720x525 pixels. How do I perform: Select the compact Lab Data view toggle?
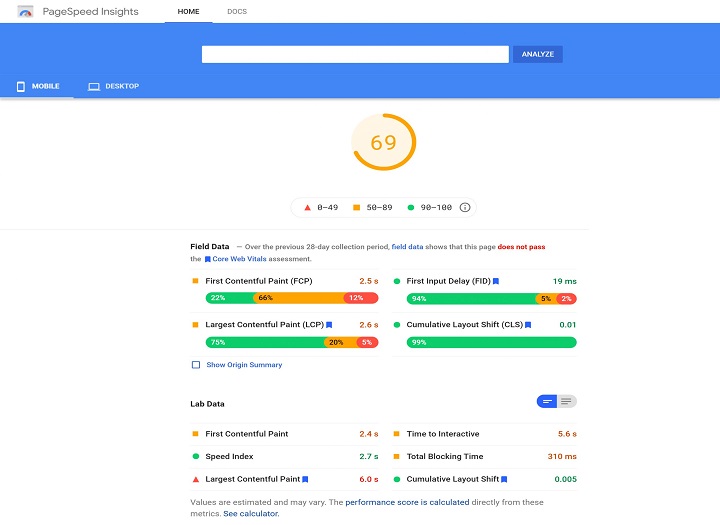(547, 401)
